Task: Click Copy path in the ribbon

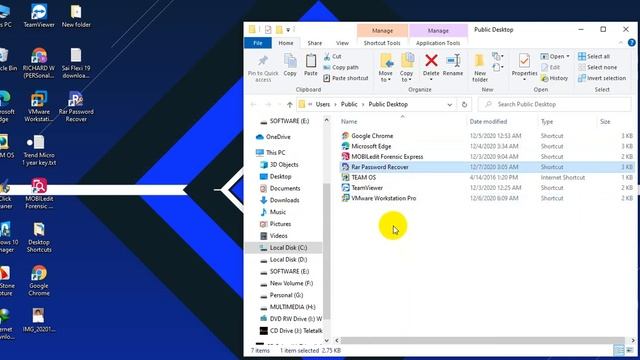Action: (x=341, y=67)
